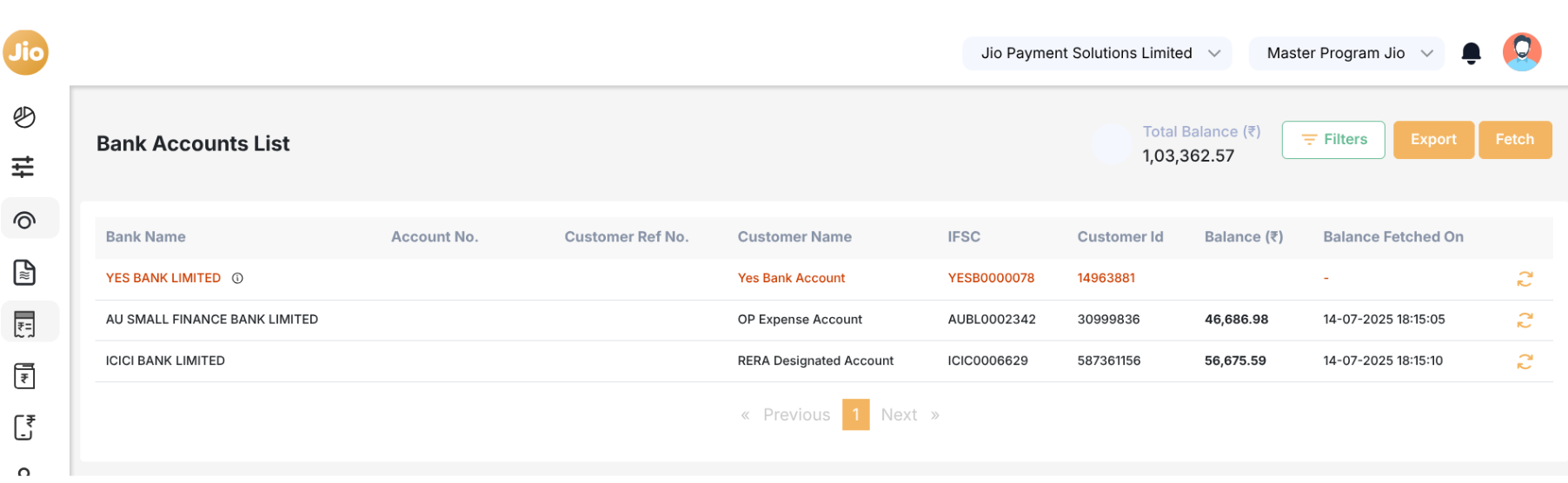
Task: Click OP Expense Account customer name
Action: pos(800,320)
